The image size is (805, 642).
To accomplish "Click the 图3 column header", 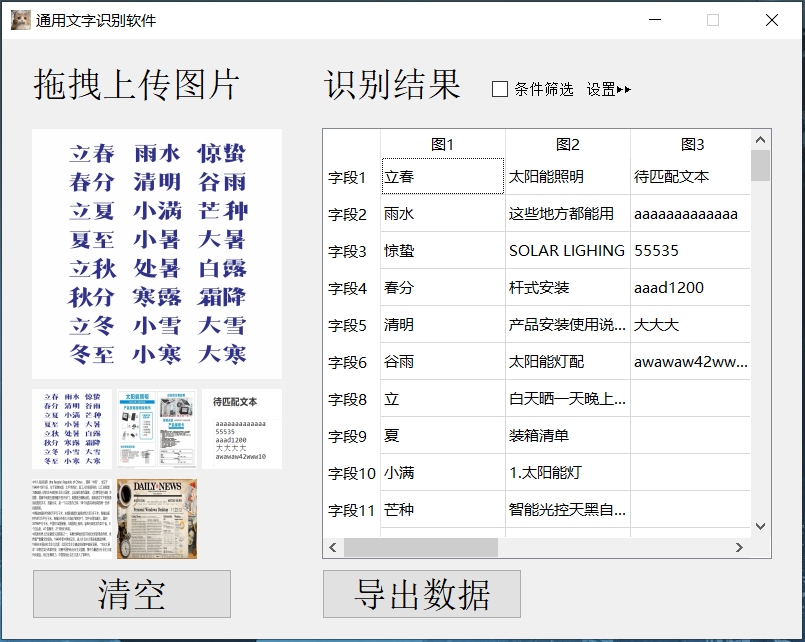I will (692, 143).
